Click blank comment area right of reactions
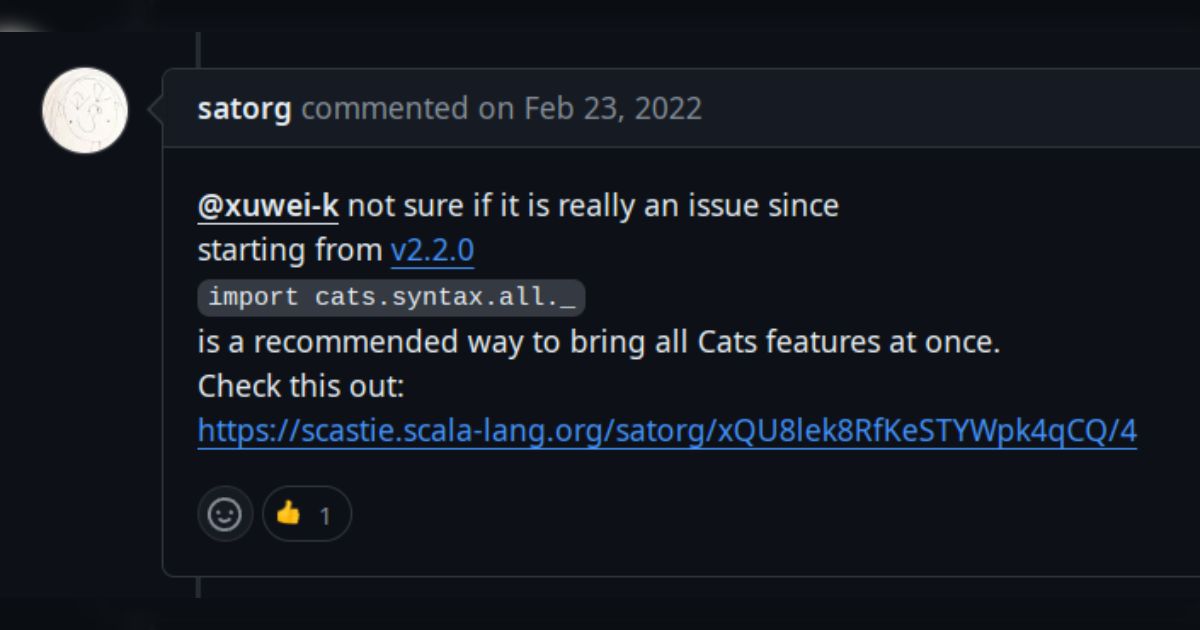The width and height of the screenshot is (1200, 630). [750, 514]
